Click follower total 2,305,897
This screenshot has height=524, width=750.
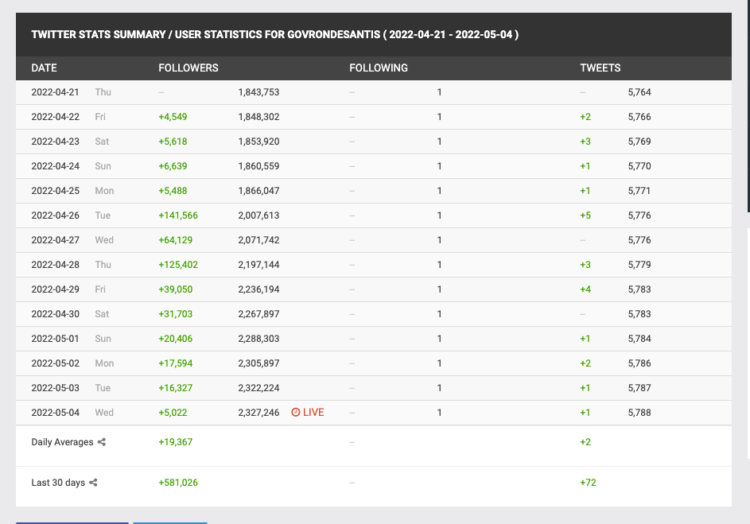click(x=259, y=363)
